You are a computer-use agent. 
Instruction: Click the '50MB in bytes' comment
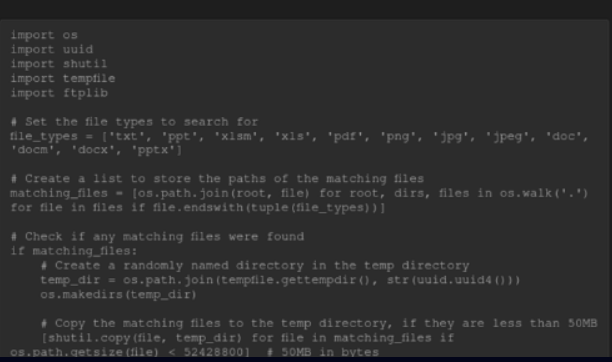(x=323, y=352)
